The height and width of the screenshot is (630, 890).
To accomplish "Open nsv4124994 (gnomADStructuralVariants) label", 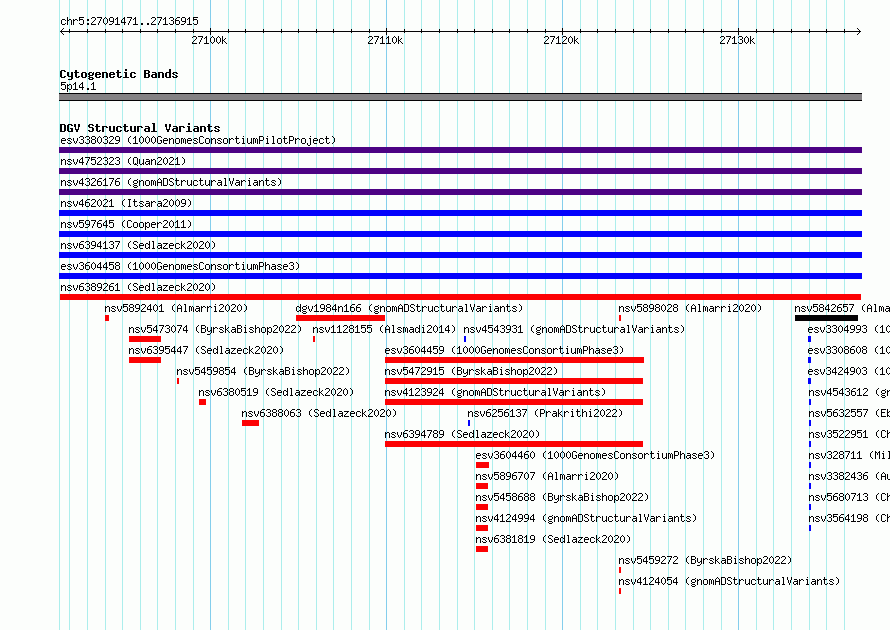I will click(586, 518).
